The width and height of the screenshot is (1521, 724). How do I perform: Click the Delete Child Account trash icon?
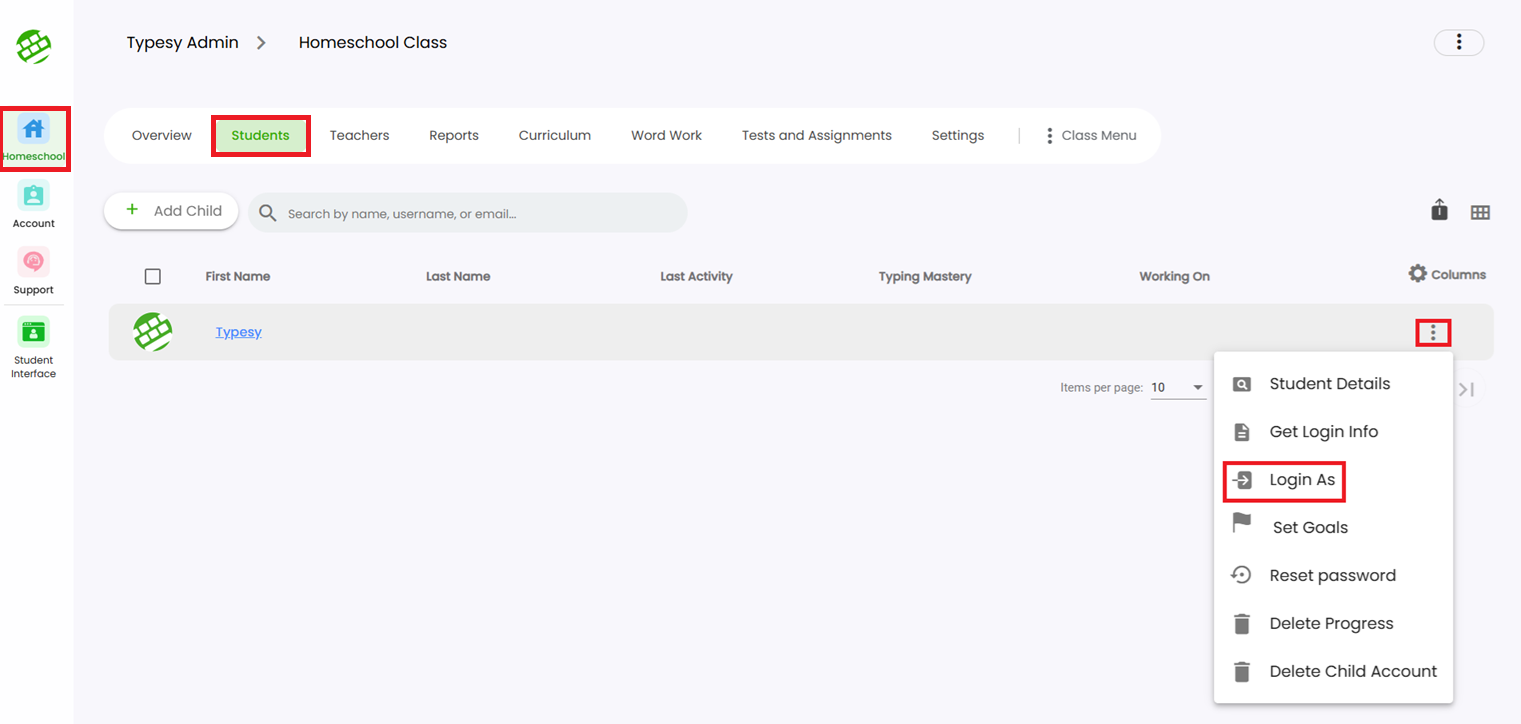1242,671
